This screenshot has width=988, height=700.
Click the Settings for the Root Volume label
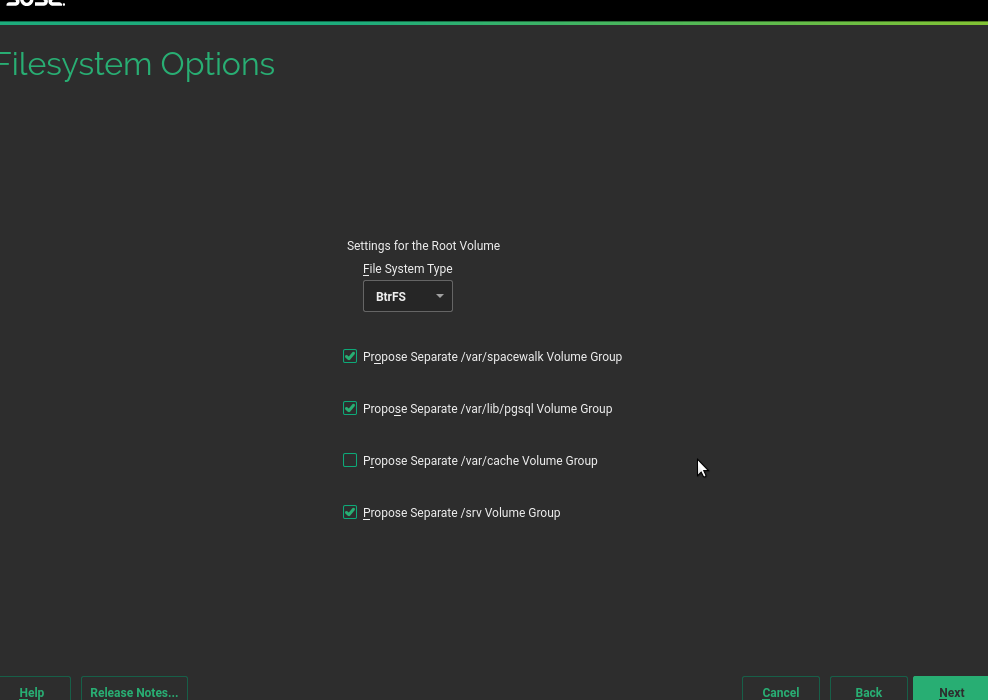[423, 245]
